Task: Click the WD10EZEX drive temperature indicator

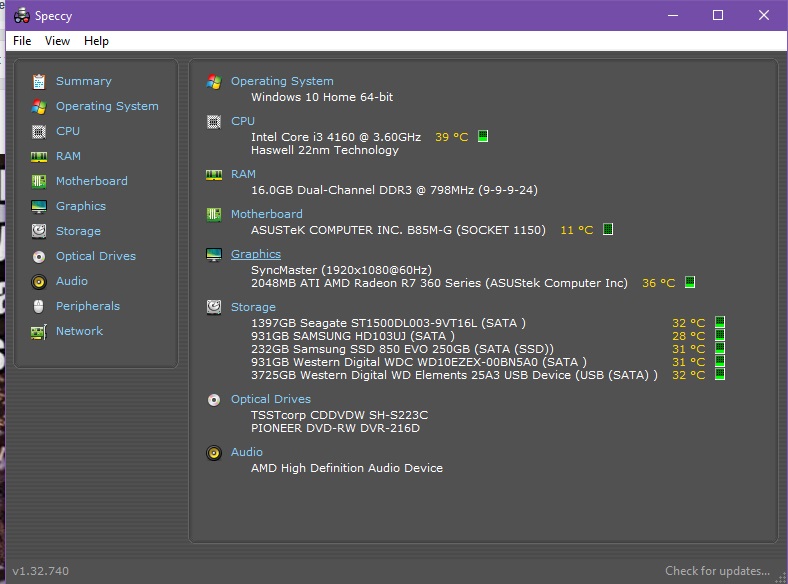Action: click(x=720, y=361)
